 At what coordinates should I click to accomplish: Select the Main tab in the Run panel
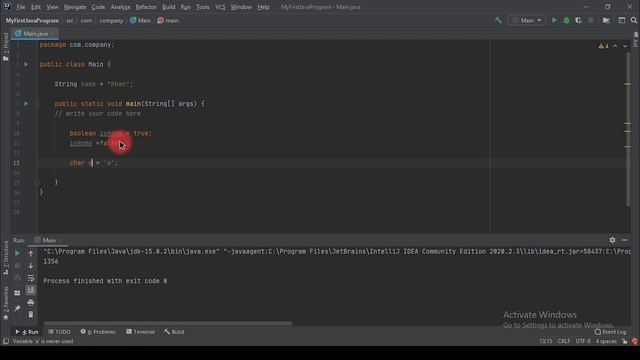tap(48, 240)
